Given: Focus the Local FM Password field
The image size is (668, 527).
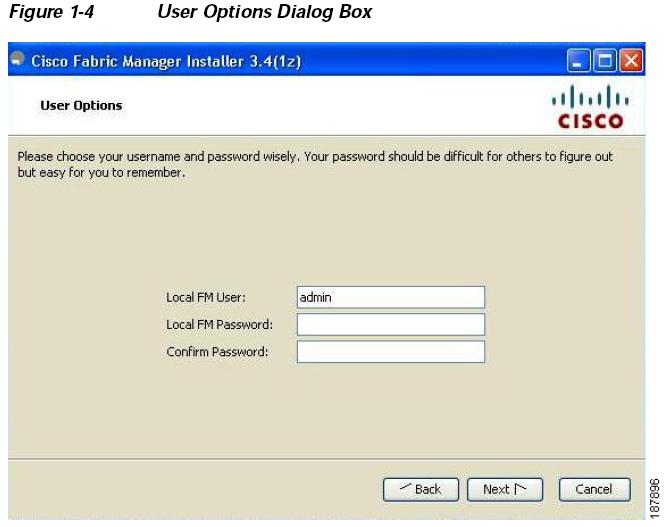Looking at the screenshot, I should [x=391, y=324].
